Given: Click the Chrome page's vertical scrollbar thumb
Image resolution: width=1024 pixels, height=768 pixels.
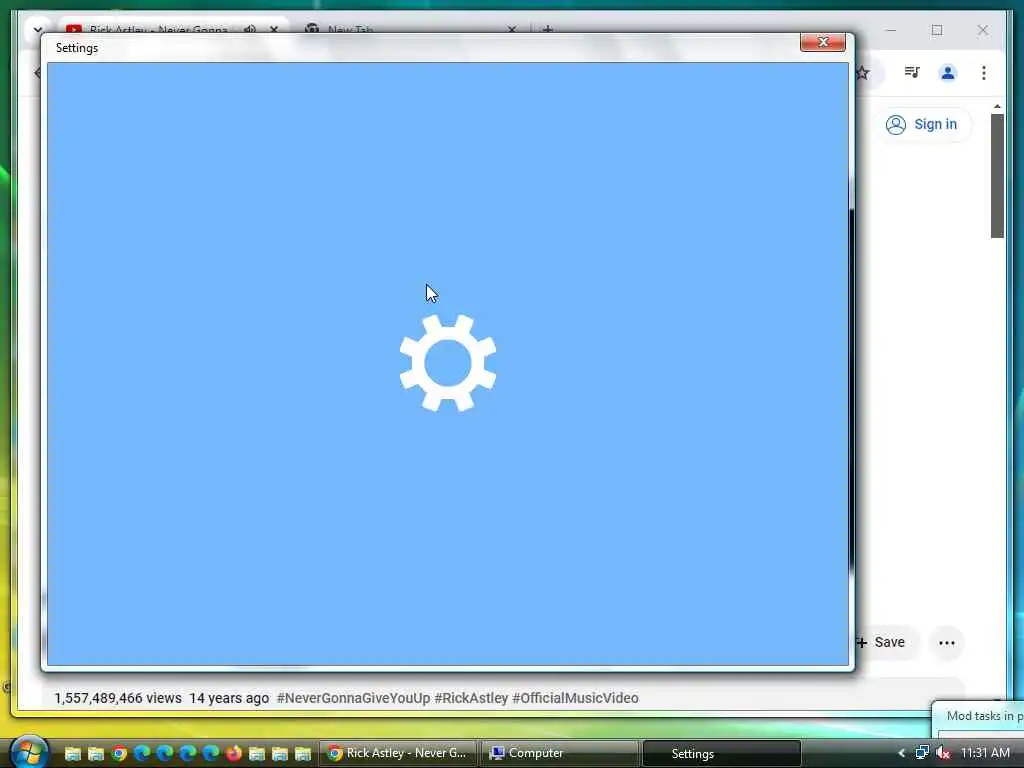Looking at the screenshot, I should [997, 176].
